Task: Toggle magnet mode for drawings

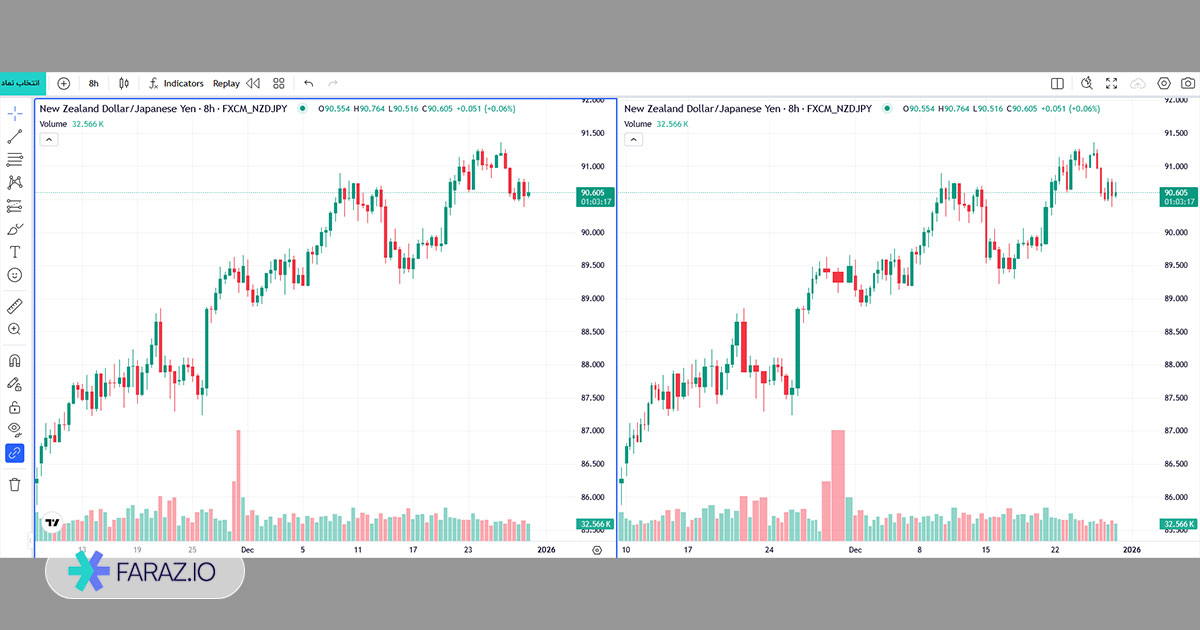Action: (x=15, y=361)
